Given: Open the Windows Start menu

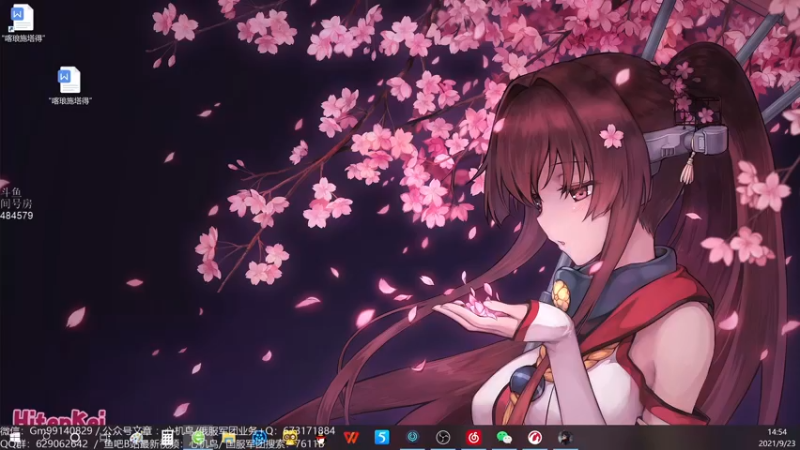Looking at the screenshot, I should tap(14, 438).
